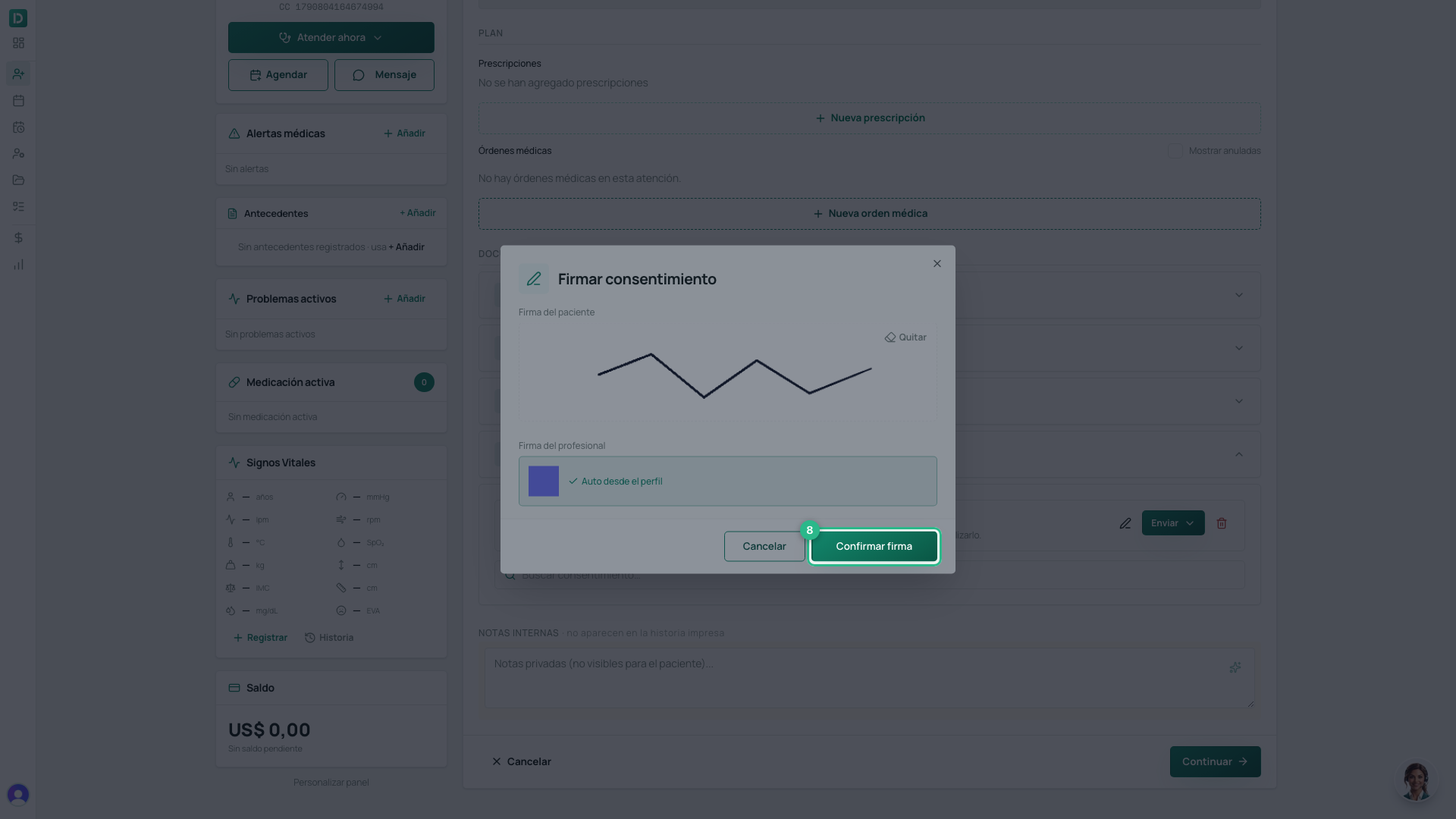Viewport: 1456px width, 819px height.
Task: Click the Agendar button
Action: click(278, 75)
